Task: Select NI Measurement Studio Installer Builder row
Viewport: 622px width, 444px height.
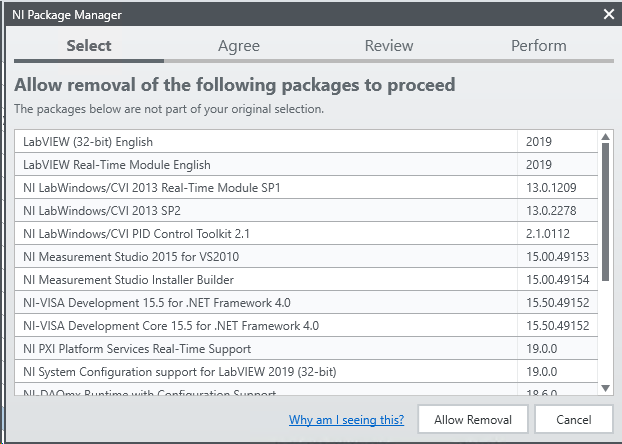Action: pyautogui.click(x=306, y=279)
